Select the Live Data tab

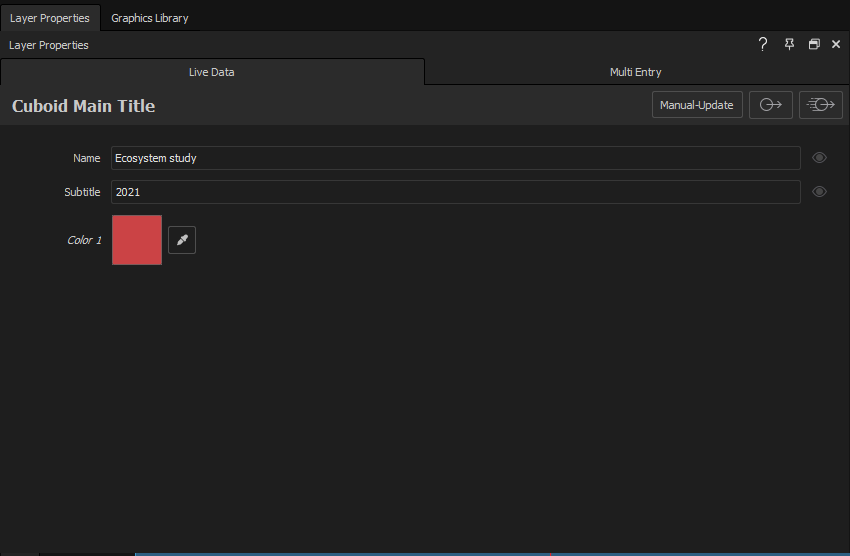pos(212,72)
